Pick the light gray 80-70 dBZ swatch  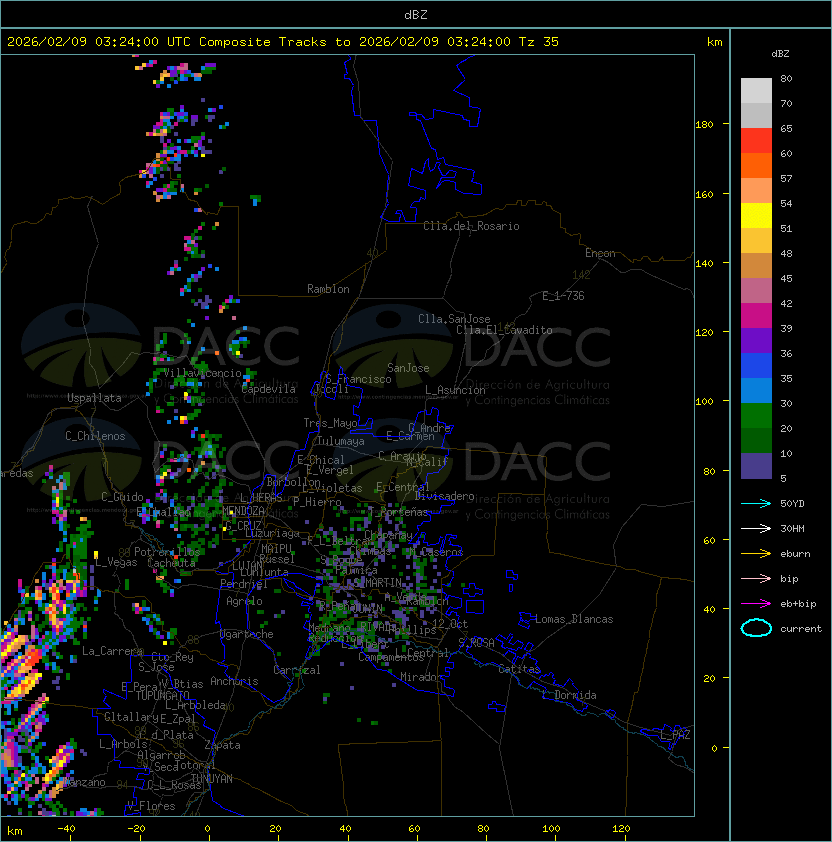pyautogui.click(x=756, y=90)
